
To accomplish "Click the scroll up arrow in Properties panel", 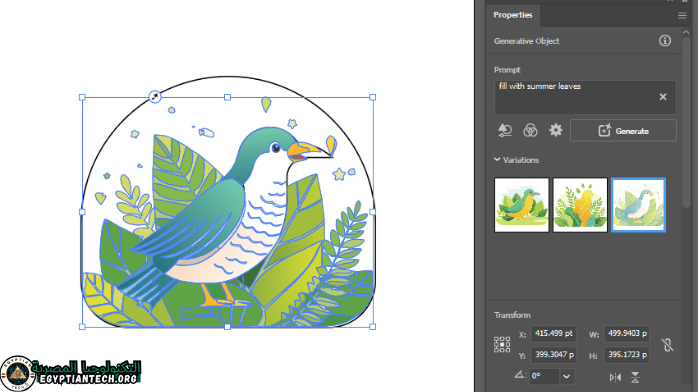I will tap(686, 32).
